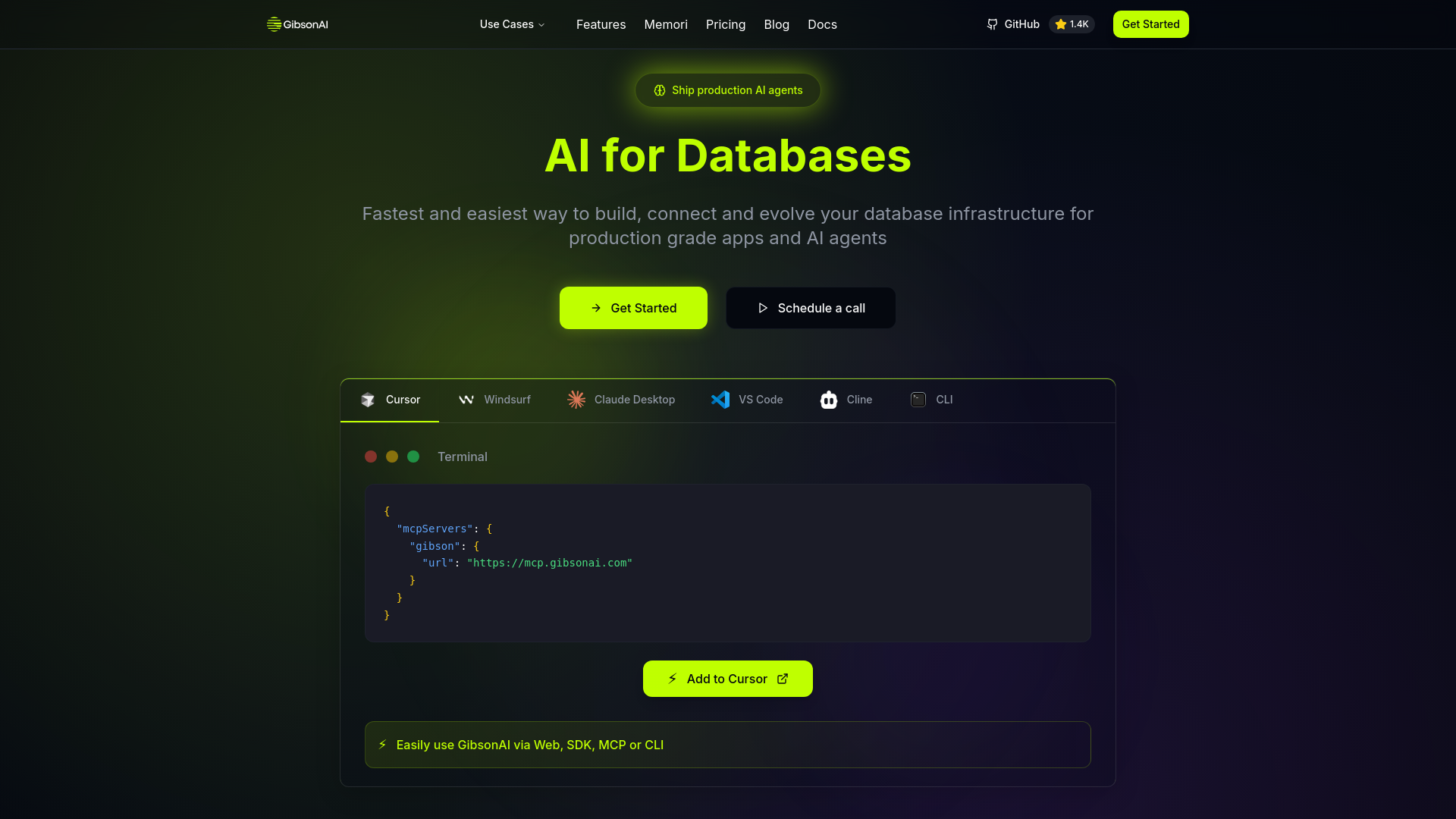Click the star rating badge showing 1.4K
Screen dimensions: 1456x819
click(x=1071, y=24)
